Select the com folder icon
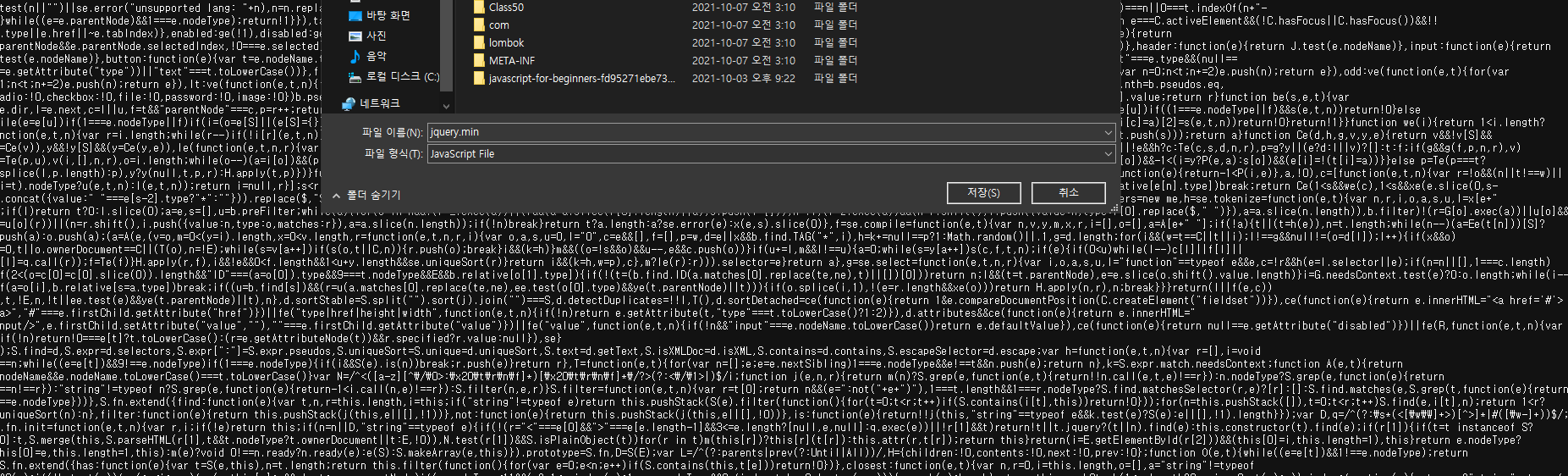This screenshot has width=1568, height=476. pyautogui.click(x=480, y=25)
